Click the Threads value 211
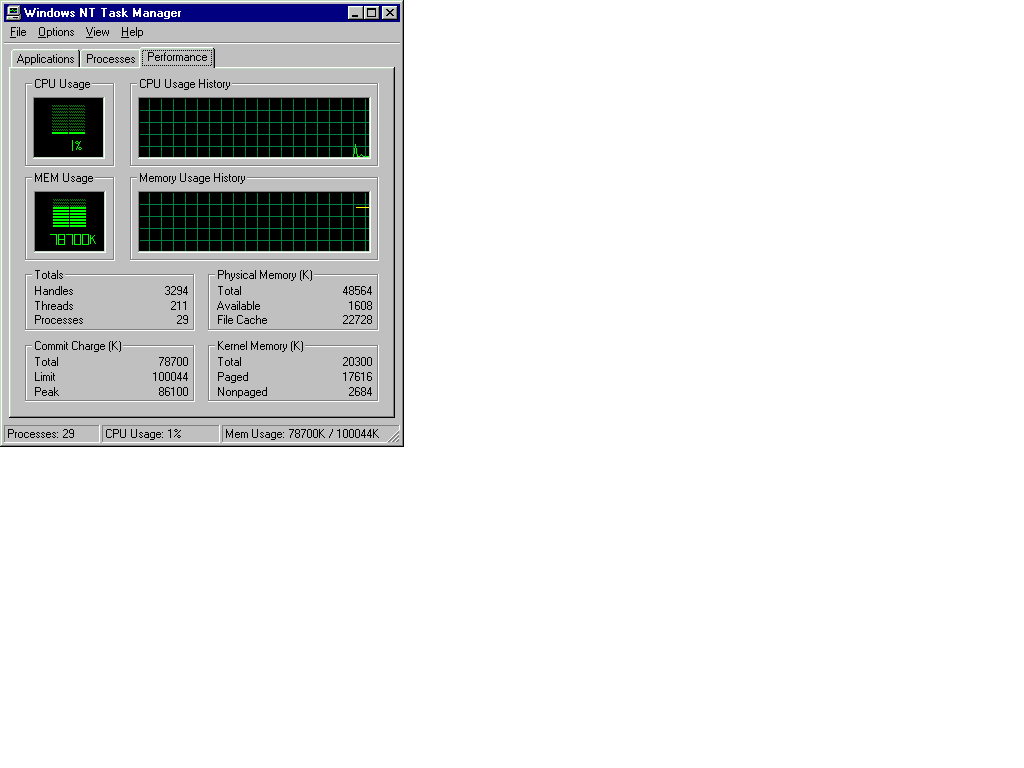 tap(179, 306)
